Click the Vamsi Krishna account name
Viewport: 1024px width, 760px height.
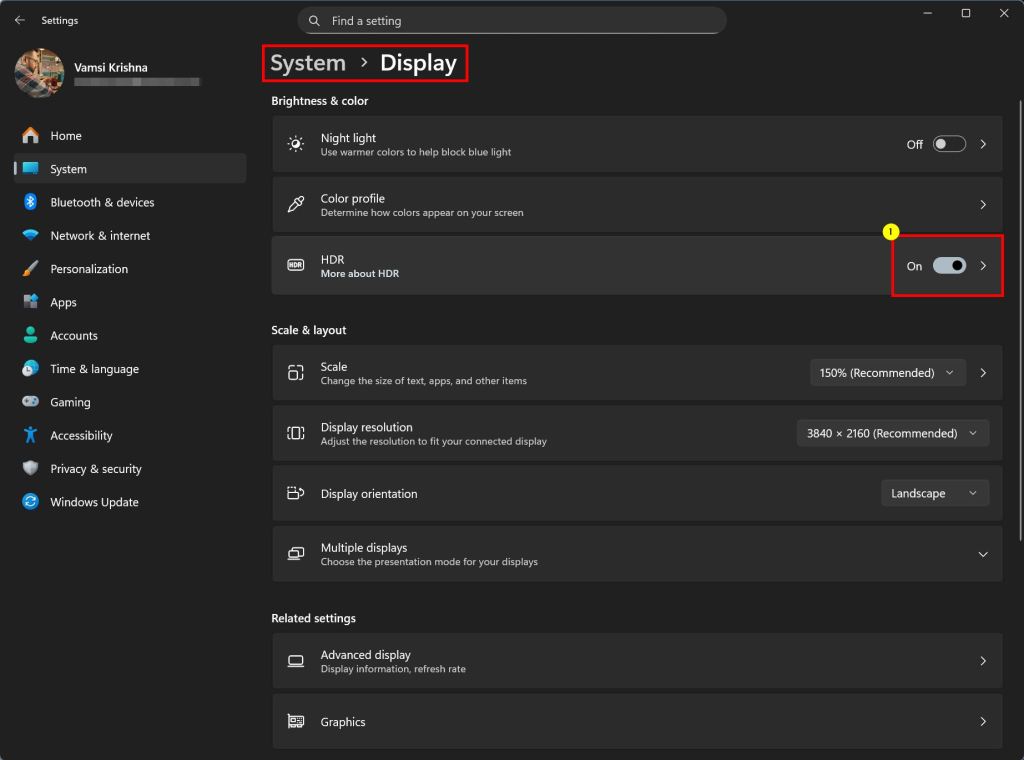coord(110,67)
